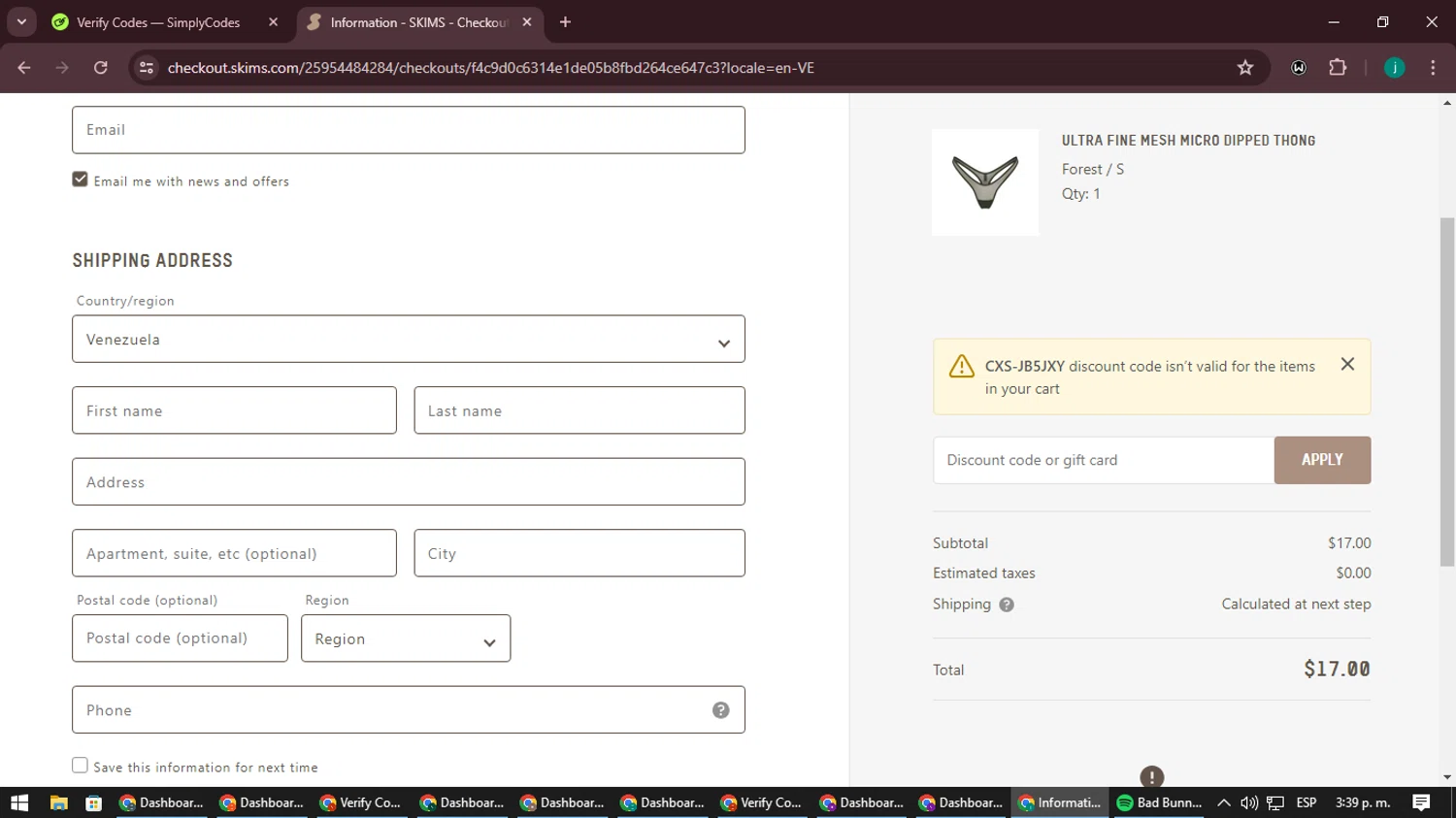
Task: Click the thong product thumbnail
Action: [985, 182]
